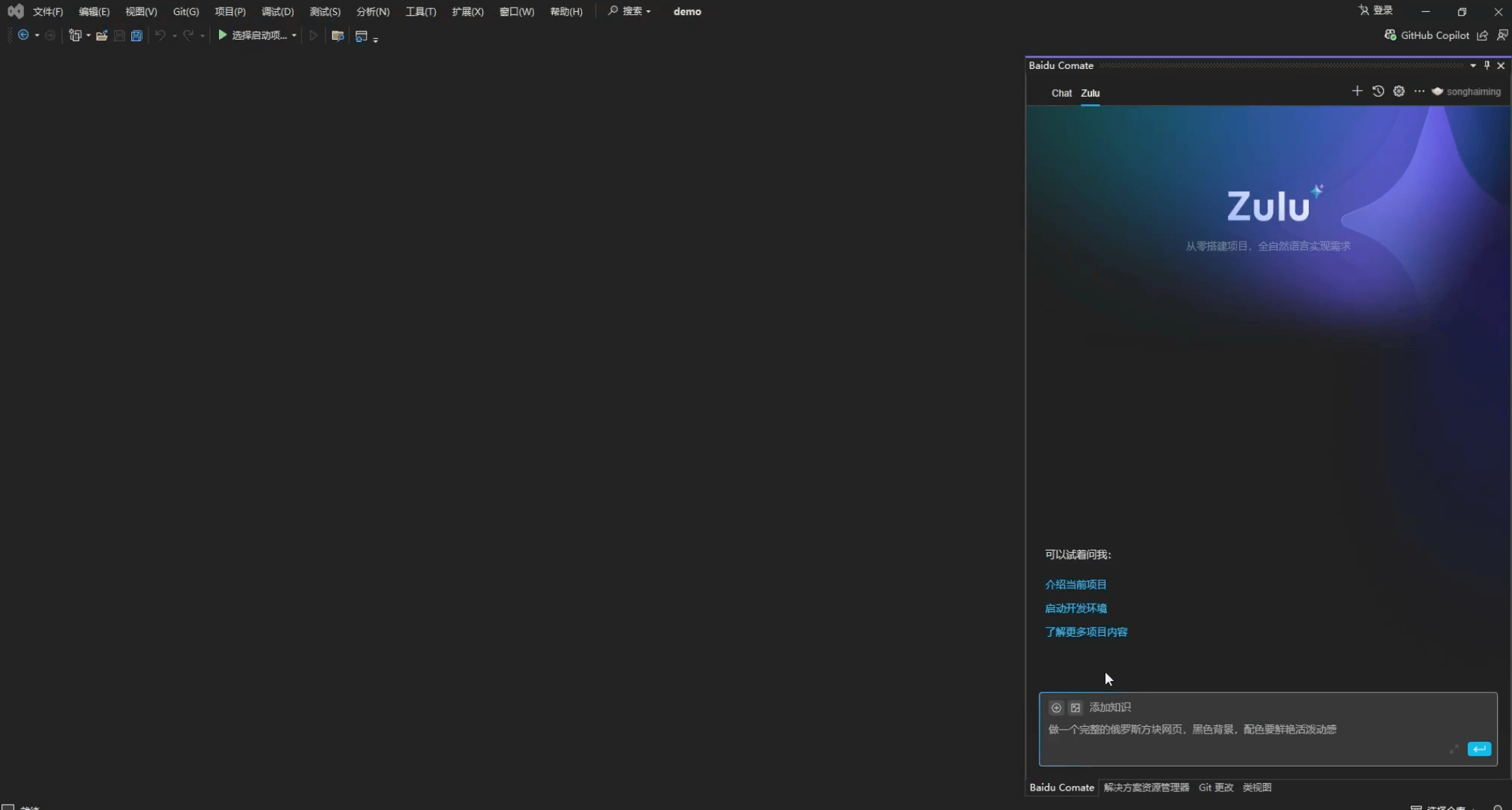Open the find in files folder-search icon
The image size is (1512, 810).
(337, 35)
